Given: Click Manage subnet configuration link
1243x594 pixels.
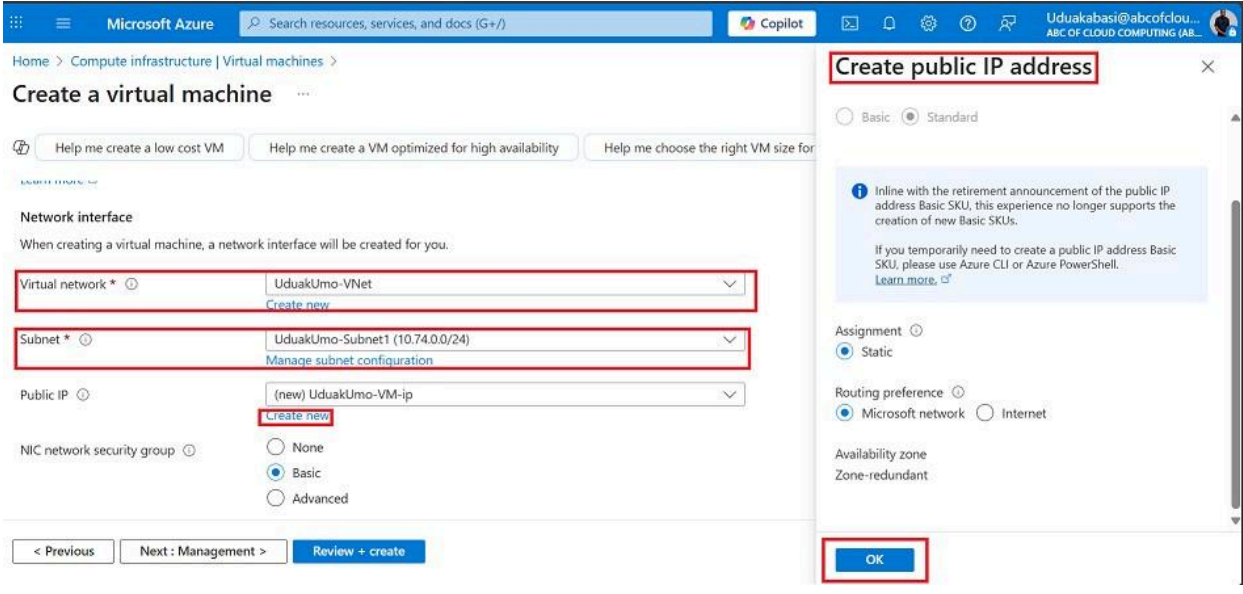Looking at the screenshot, I should [x=349, y=360].
